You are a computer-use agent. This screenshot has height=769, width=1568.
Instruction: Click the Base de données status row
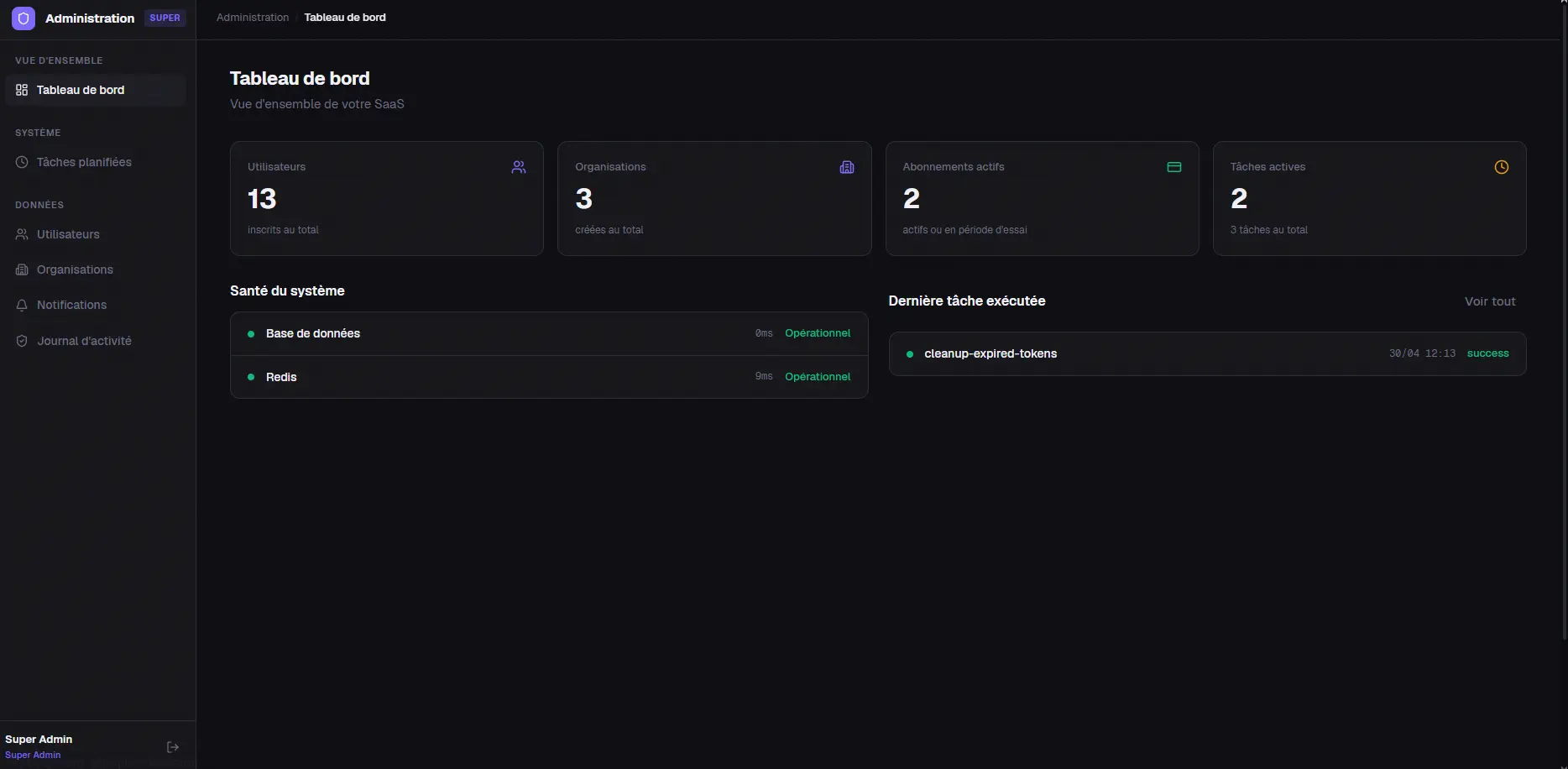(549, 333)
